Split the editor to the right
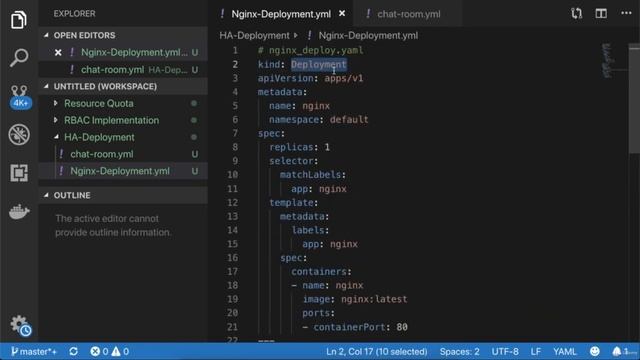Screen dimensions: 640x360 601,13
